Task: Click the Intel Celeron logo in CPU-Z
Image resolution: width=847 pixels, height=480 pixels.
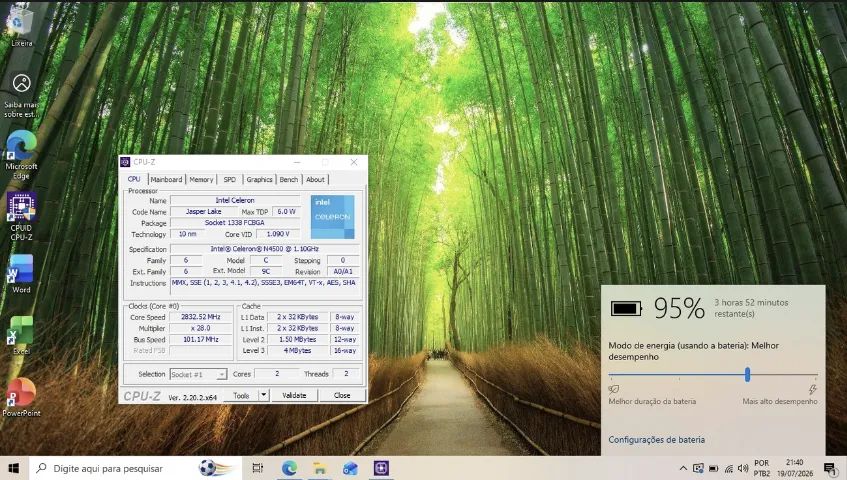Action: point(333,217)
